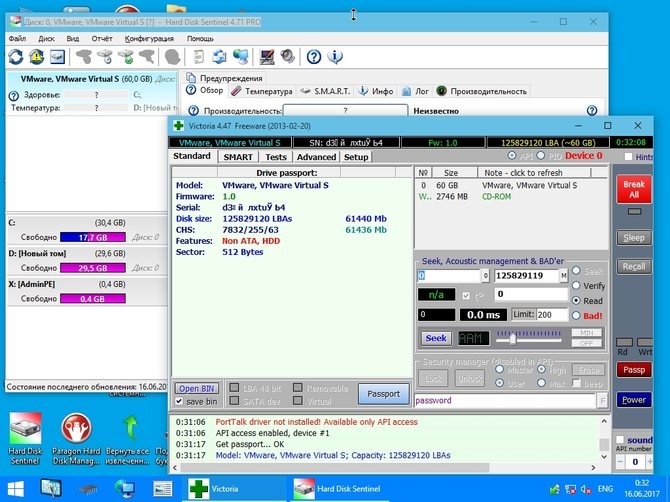
Task: Click the Open BIN button
Action: (x=197, y=388)
